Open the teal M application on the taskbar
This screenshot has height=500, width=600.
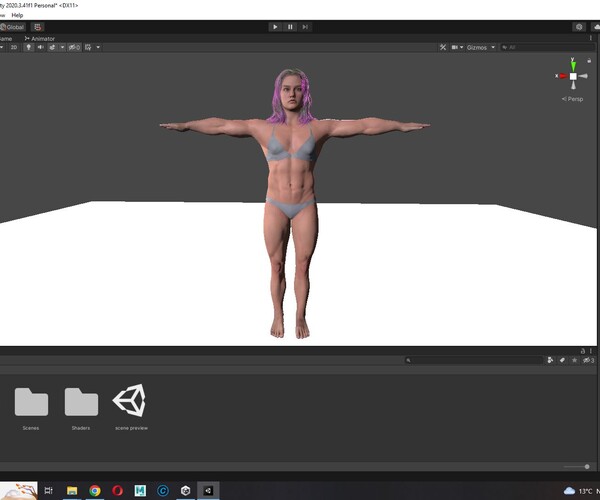pyautogui.click(x=140, y=490)
